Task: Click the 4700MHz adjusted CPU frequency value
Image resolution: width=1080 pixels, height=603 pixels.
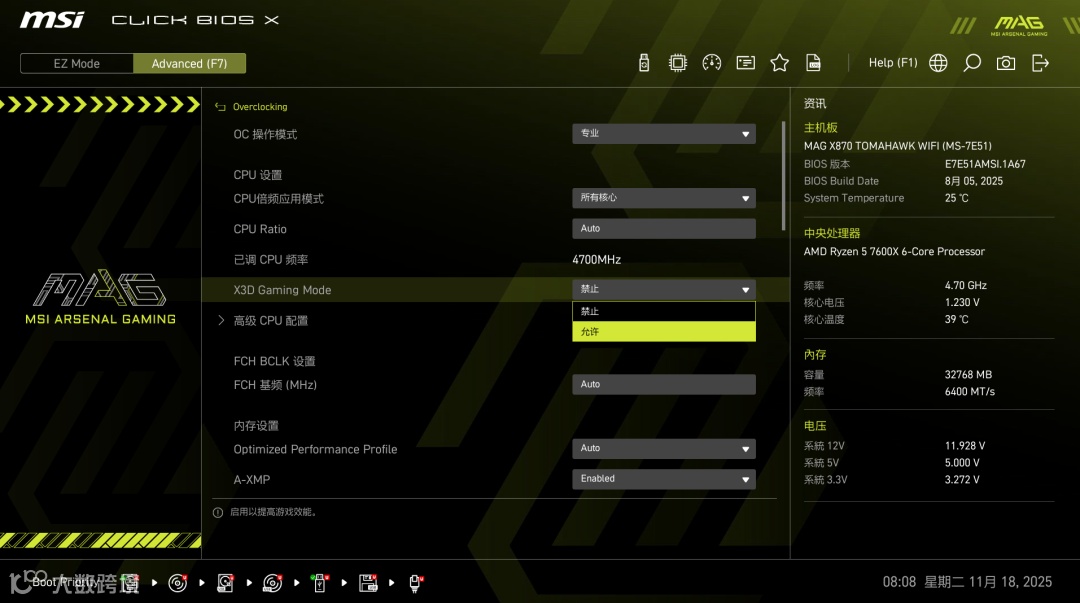Action: coord(596,260)
